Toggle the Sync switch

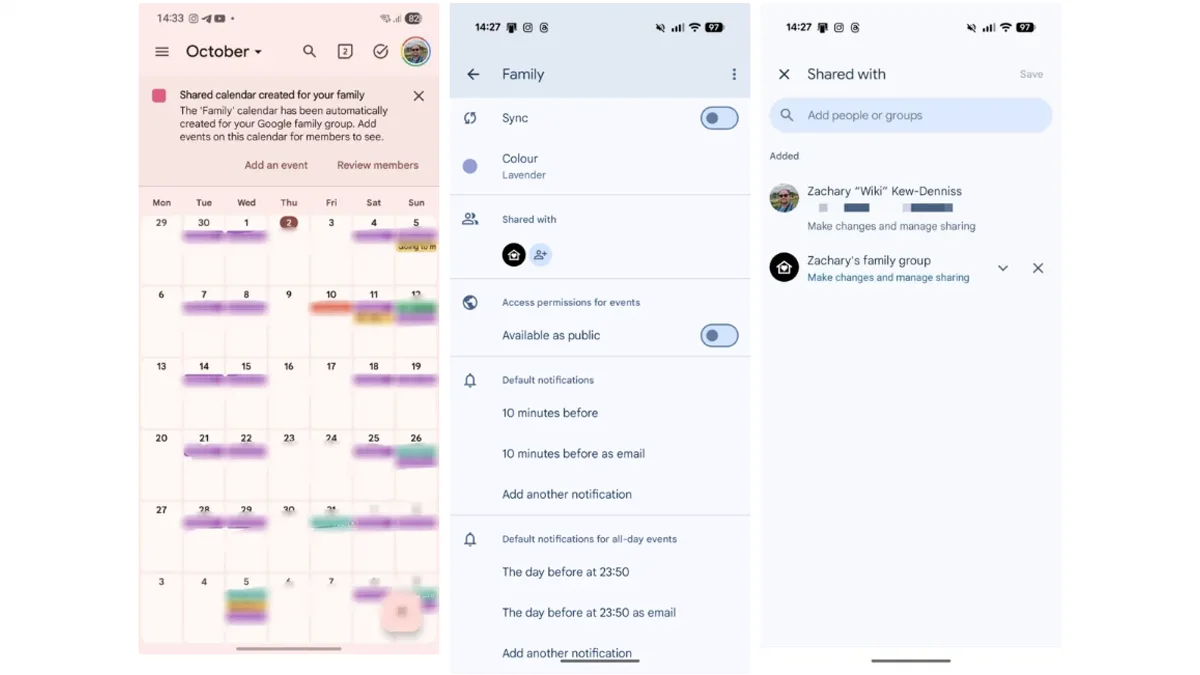(719, 118)
